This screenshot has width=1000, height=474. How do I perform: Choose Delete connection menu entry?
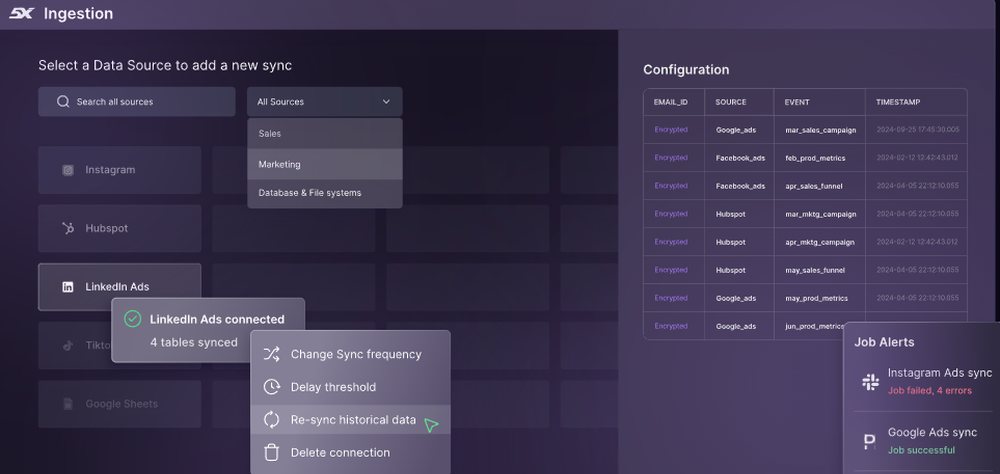(x=350, y=452)
